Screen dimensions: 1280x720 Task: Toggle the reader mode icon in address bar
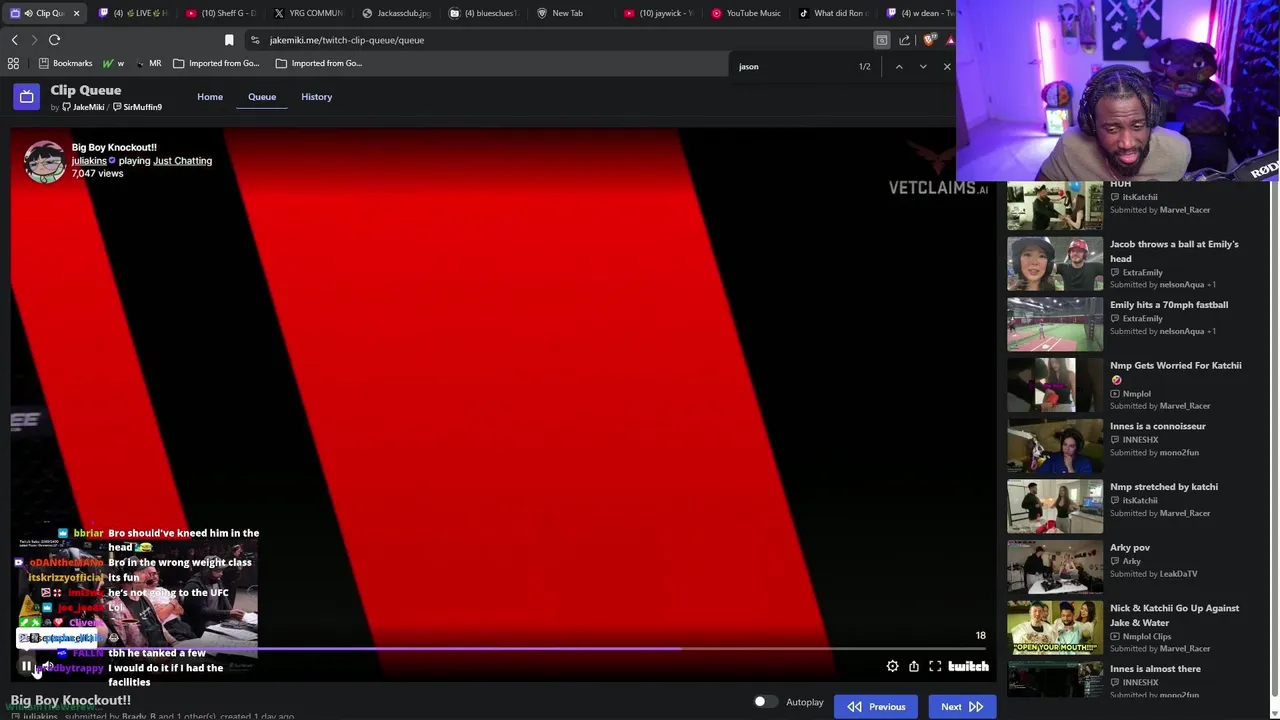881,40
